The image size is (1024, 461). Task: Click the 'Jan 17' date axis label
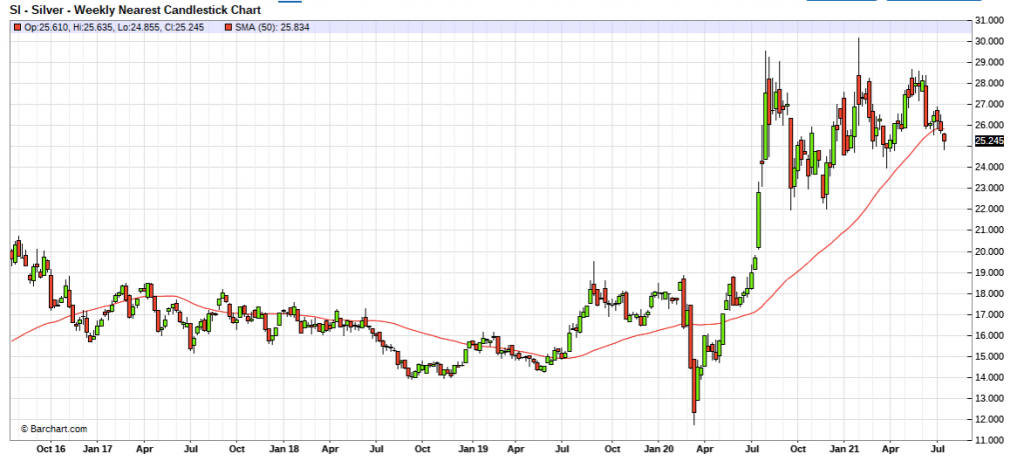click(x=99, y=449)
